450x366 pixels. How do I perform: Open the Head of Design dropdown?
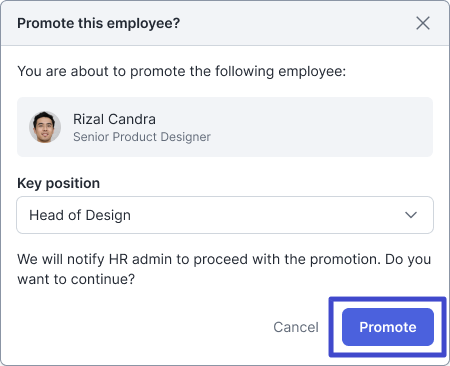pos(225,215)
